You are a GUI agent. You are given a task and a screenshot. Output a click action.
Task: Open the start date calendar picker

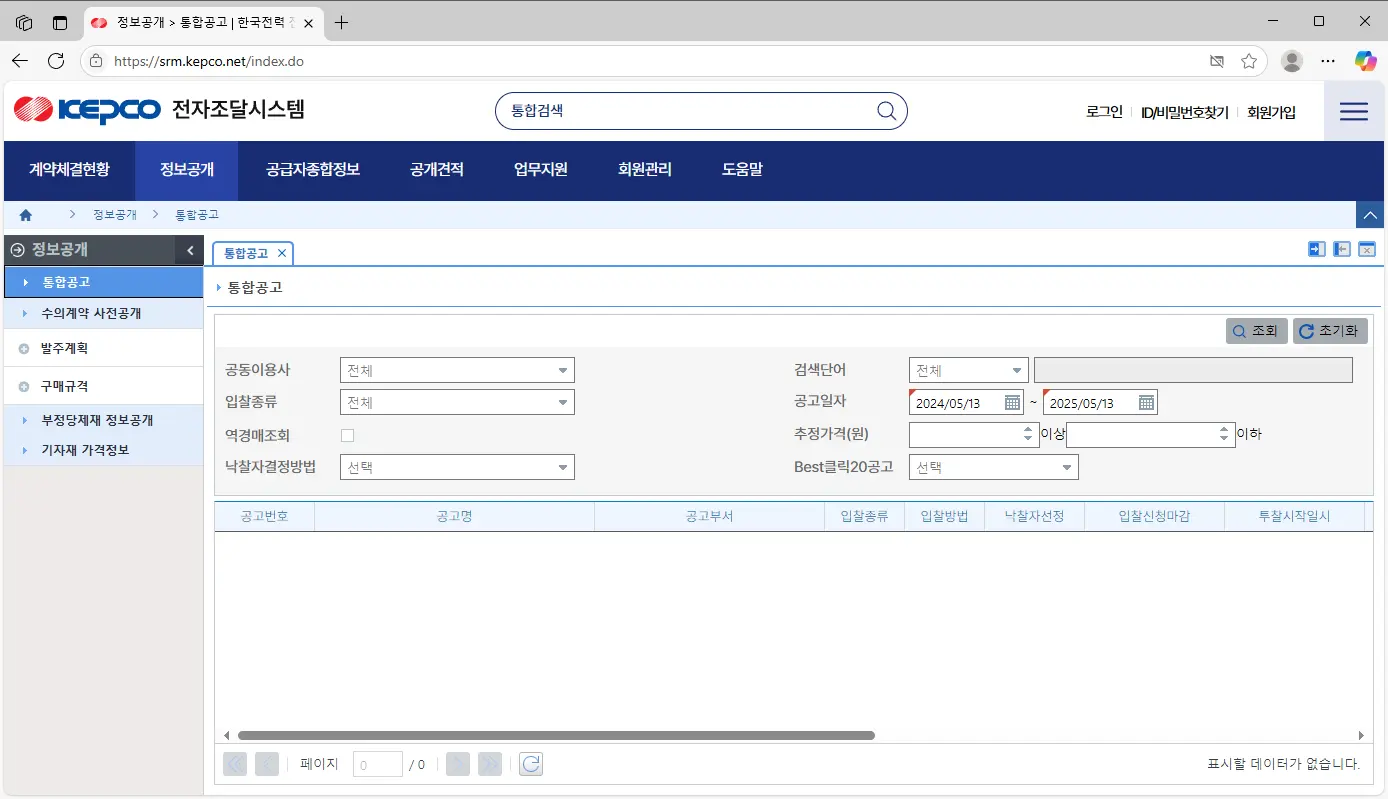click(x=1012, y=403)
